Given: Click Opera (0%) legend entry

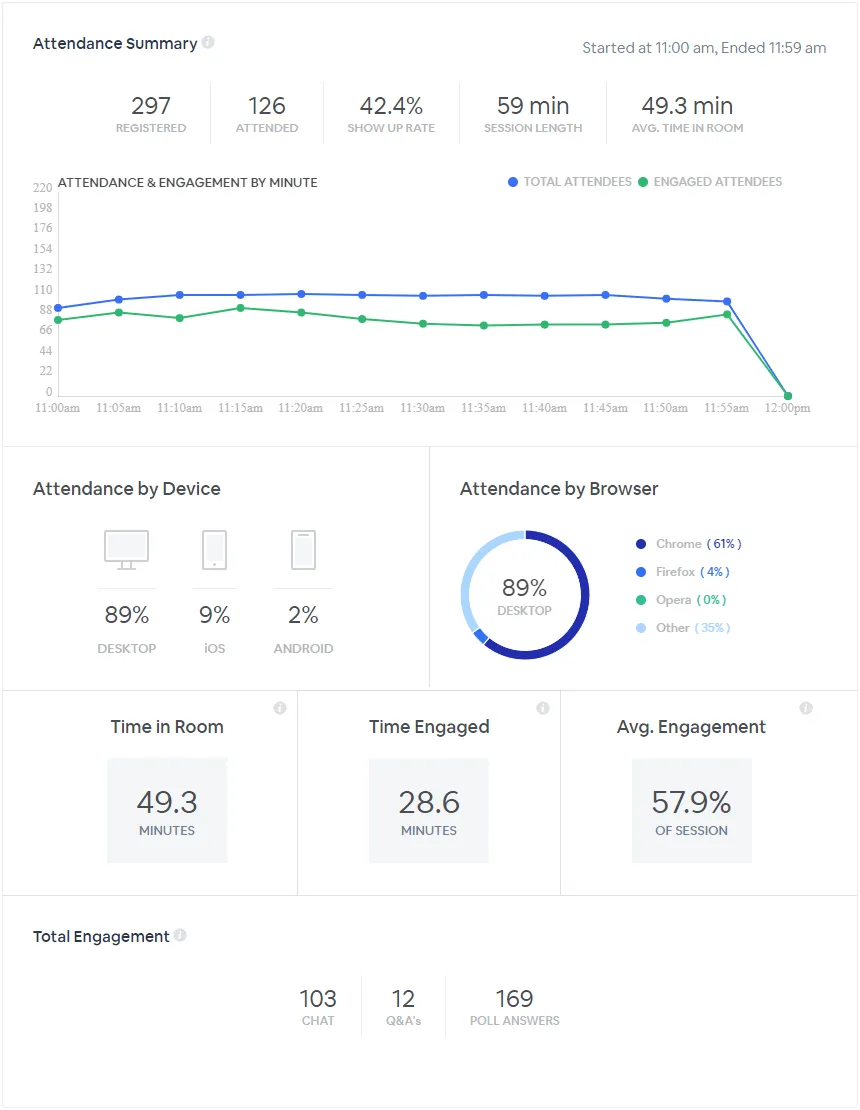Looking at the screenshot, I should [x=681, y=600].
